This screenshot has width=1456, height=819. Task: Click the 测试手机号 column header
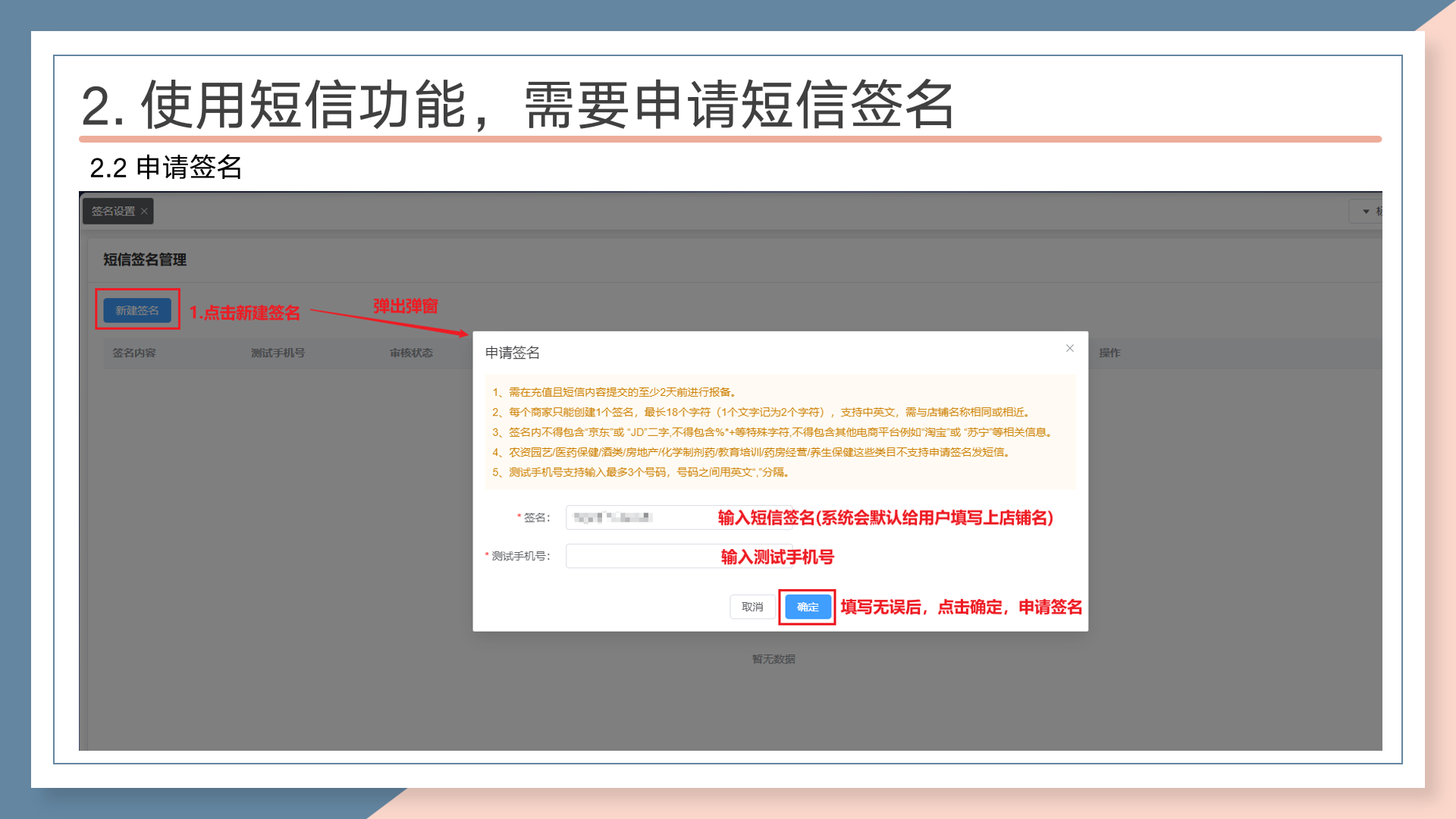[278, 353]
